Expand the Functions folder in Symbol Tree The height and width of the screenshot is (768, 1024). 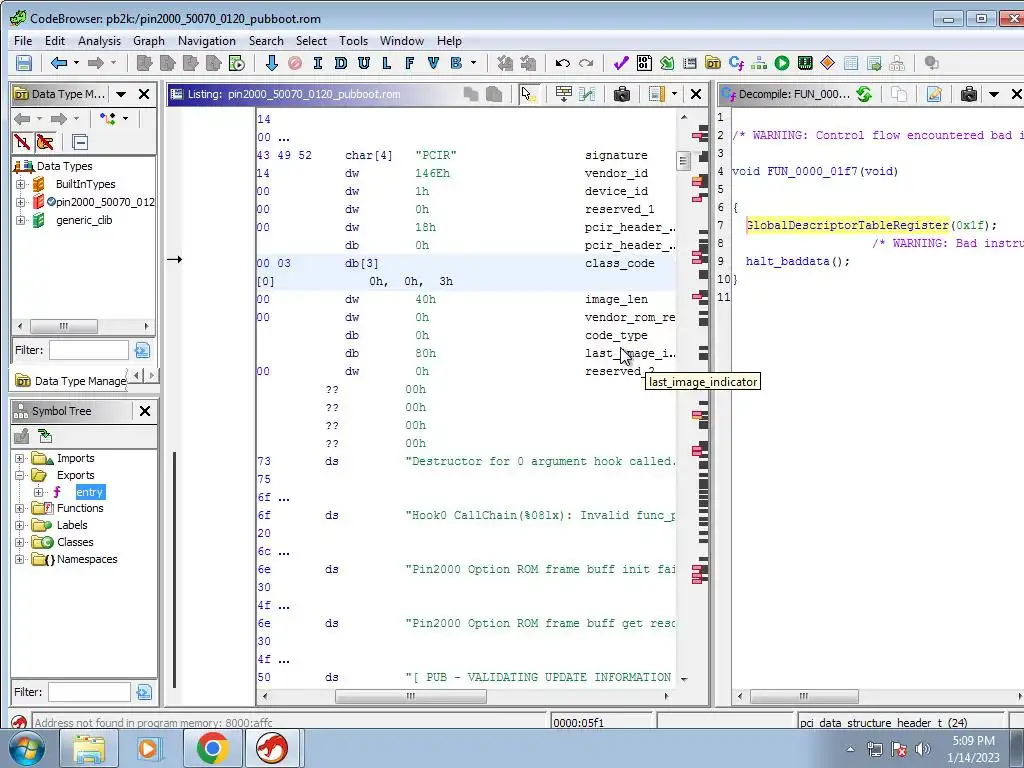coord(20,508)
